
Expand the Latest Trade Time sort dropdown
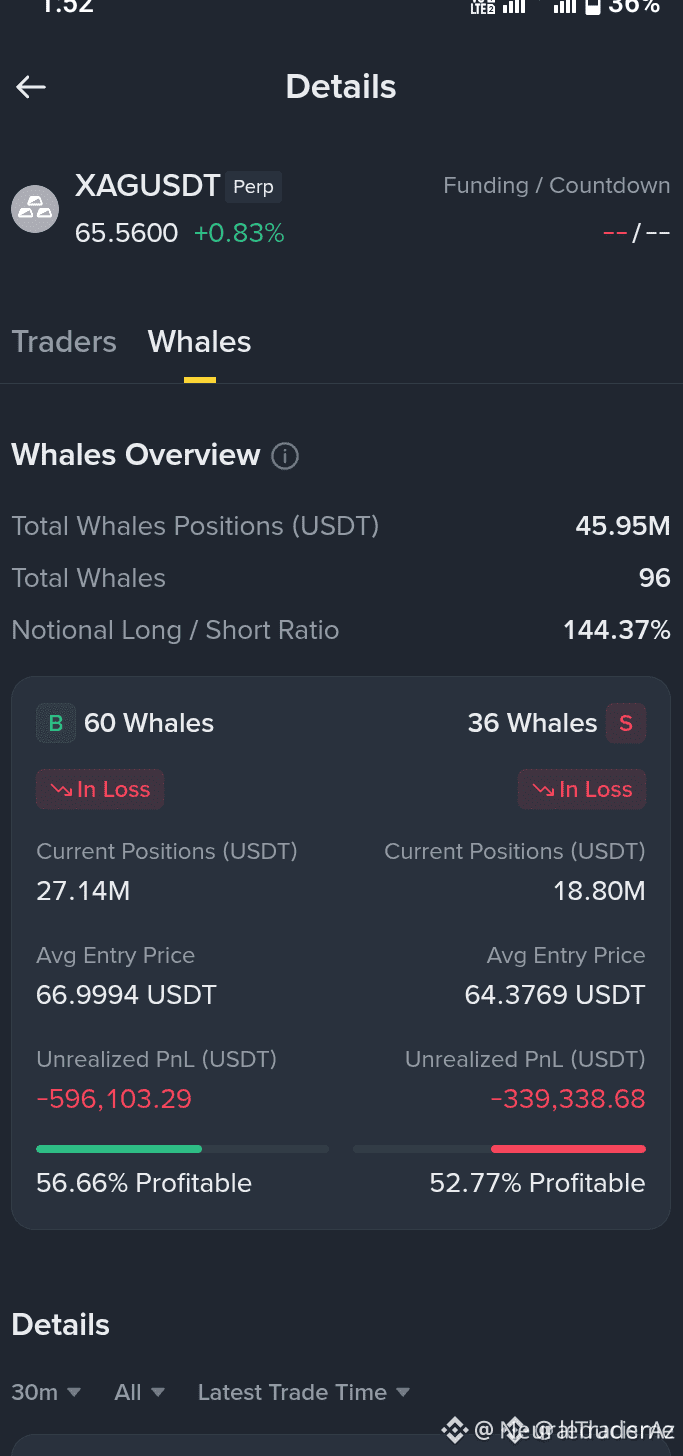click(304, 1392)
